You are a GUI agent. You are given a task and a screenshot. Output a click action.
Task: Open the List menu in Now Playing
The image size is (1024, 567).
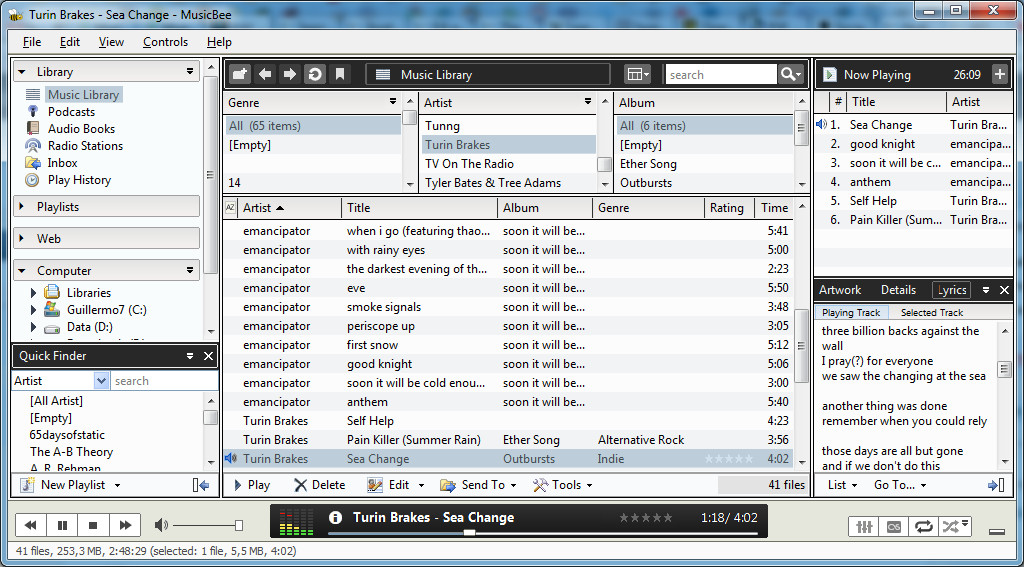843,485
